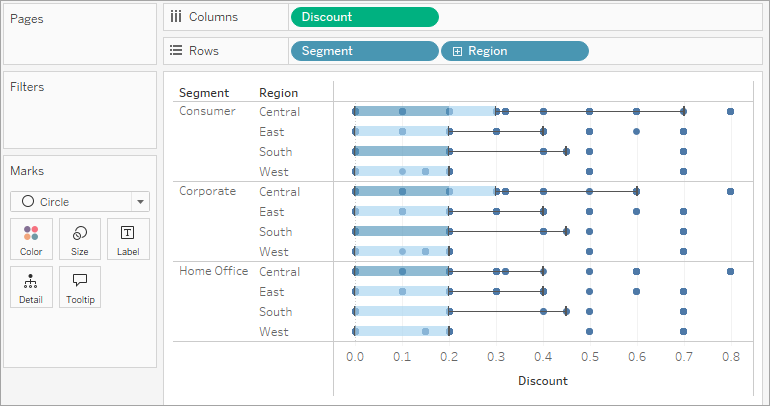Select the Consumer segment label

[207, 111]
